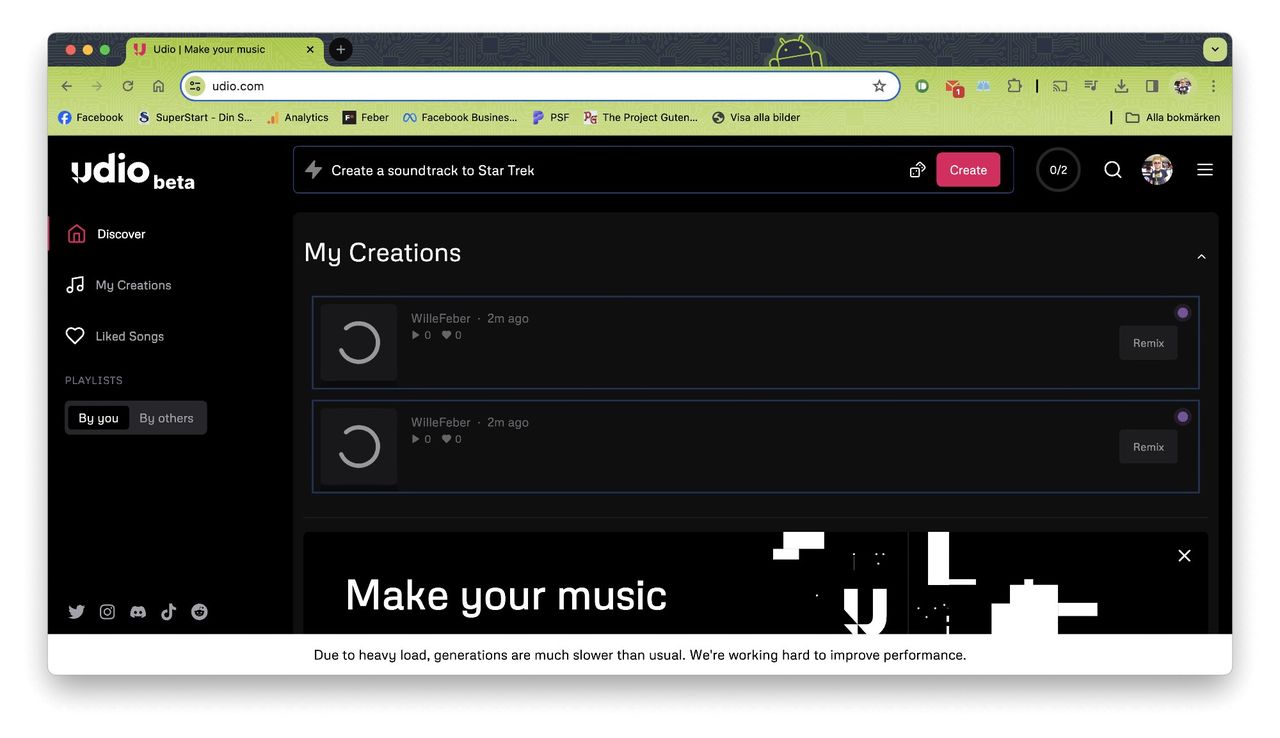
Task: Go to Discover in the sidebar
Action: click(x=120, y=234)
